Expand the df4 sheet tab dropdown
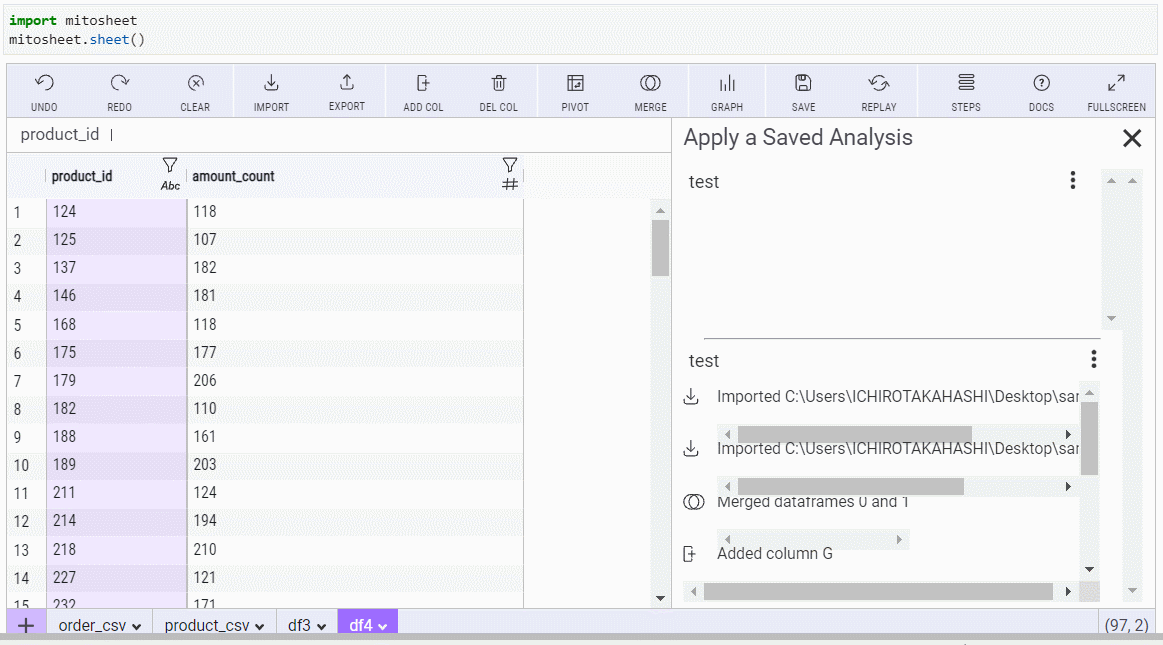 (383, 627)
